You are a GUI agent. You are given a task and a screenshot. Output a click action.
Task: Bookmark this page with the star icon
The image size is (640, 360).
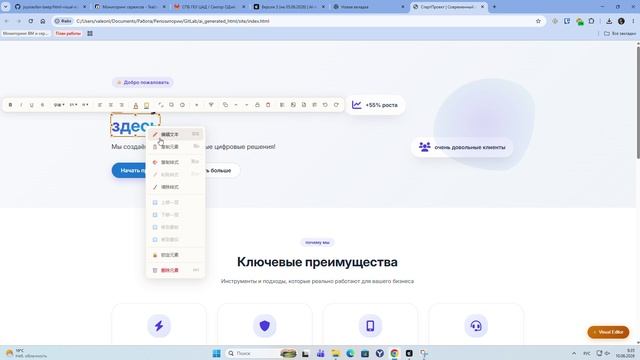coord(538,21)
